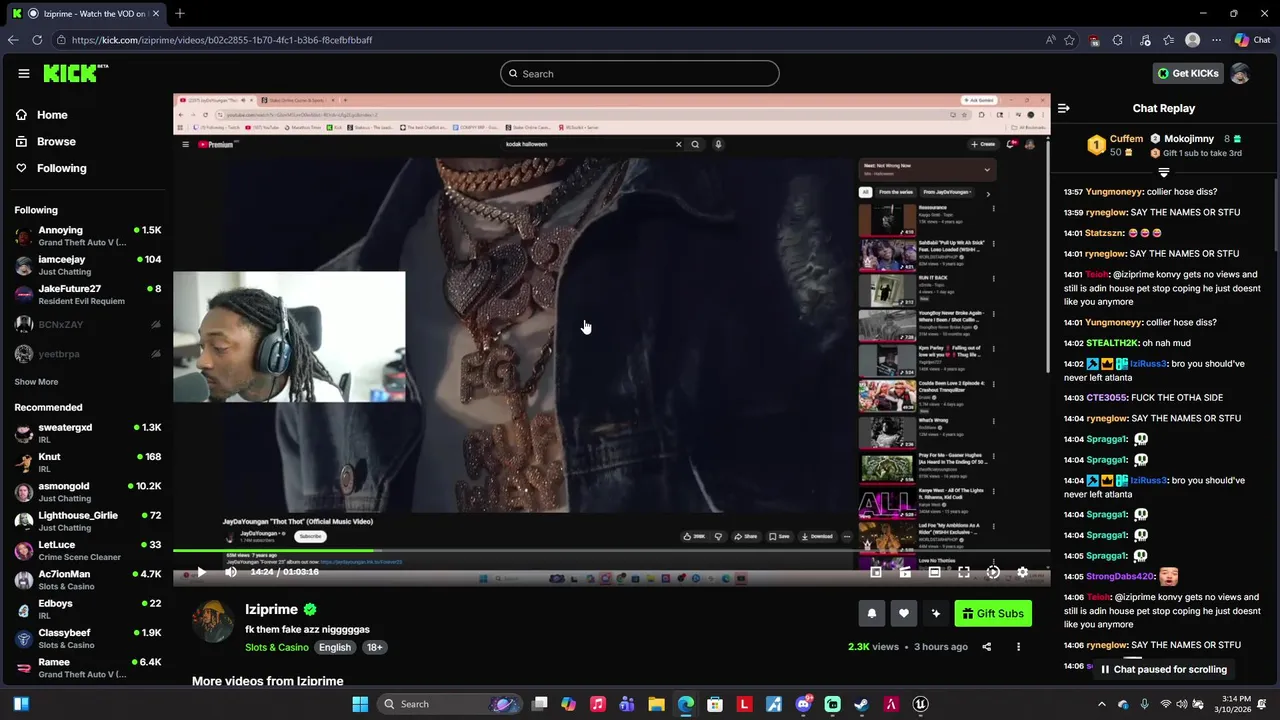The height and width of the screenshot is (720, 1280).
Task: Enter fullscreen video mode
Action: pyautogui.click(x=963, y=572)
